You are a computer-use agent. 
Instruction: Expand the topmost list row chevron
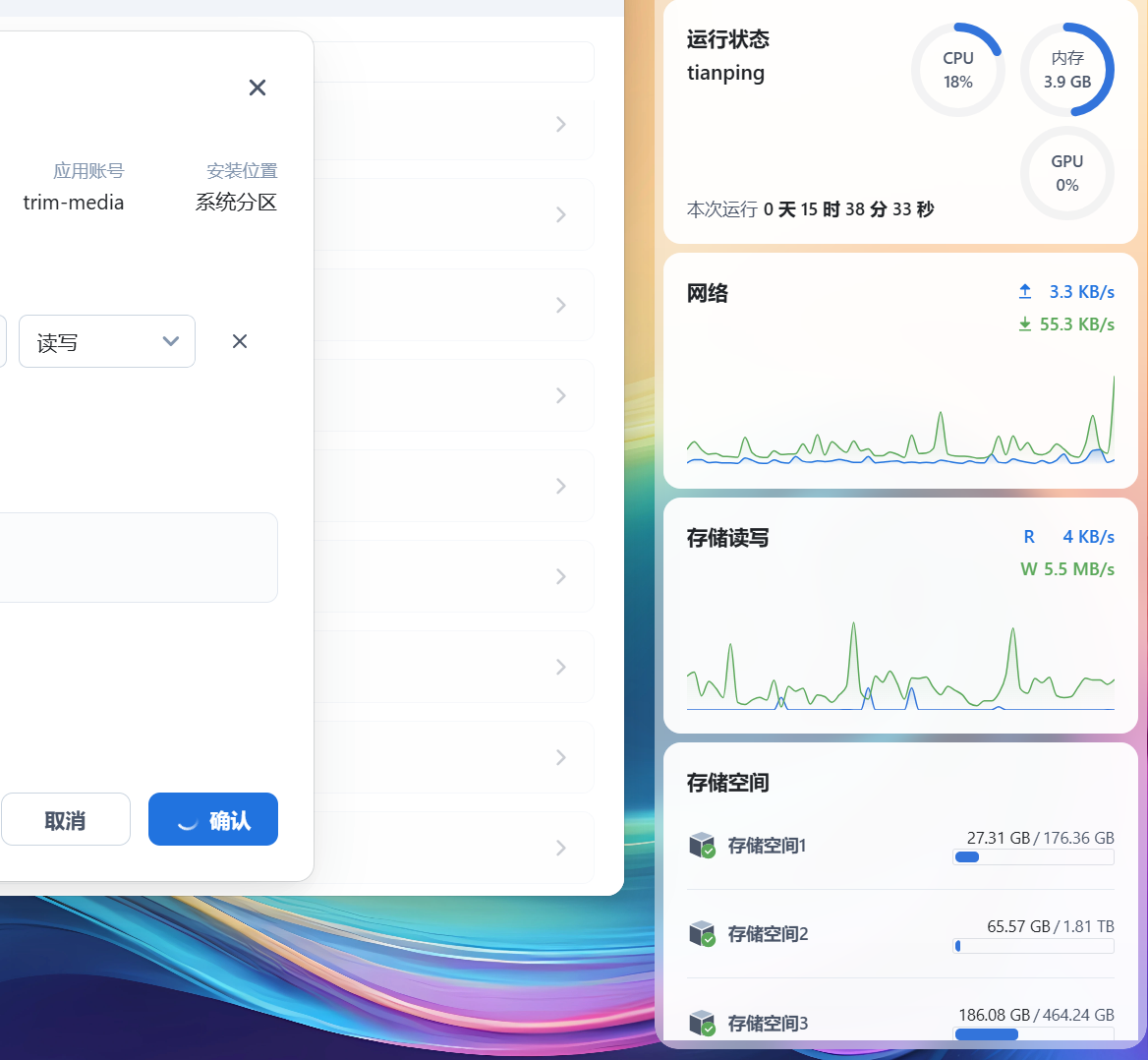[561, 124]
